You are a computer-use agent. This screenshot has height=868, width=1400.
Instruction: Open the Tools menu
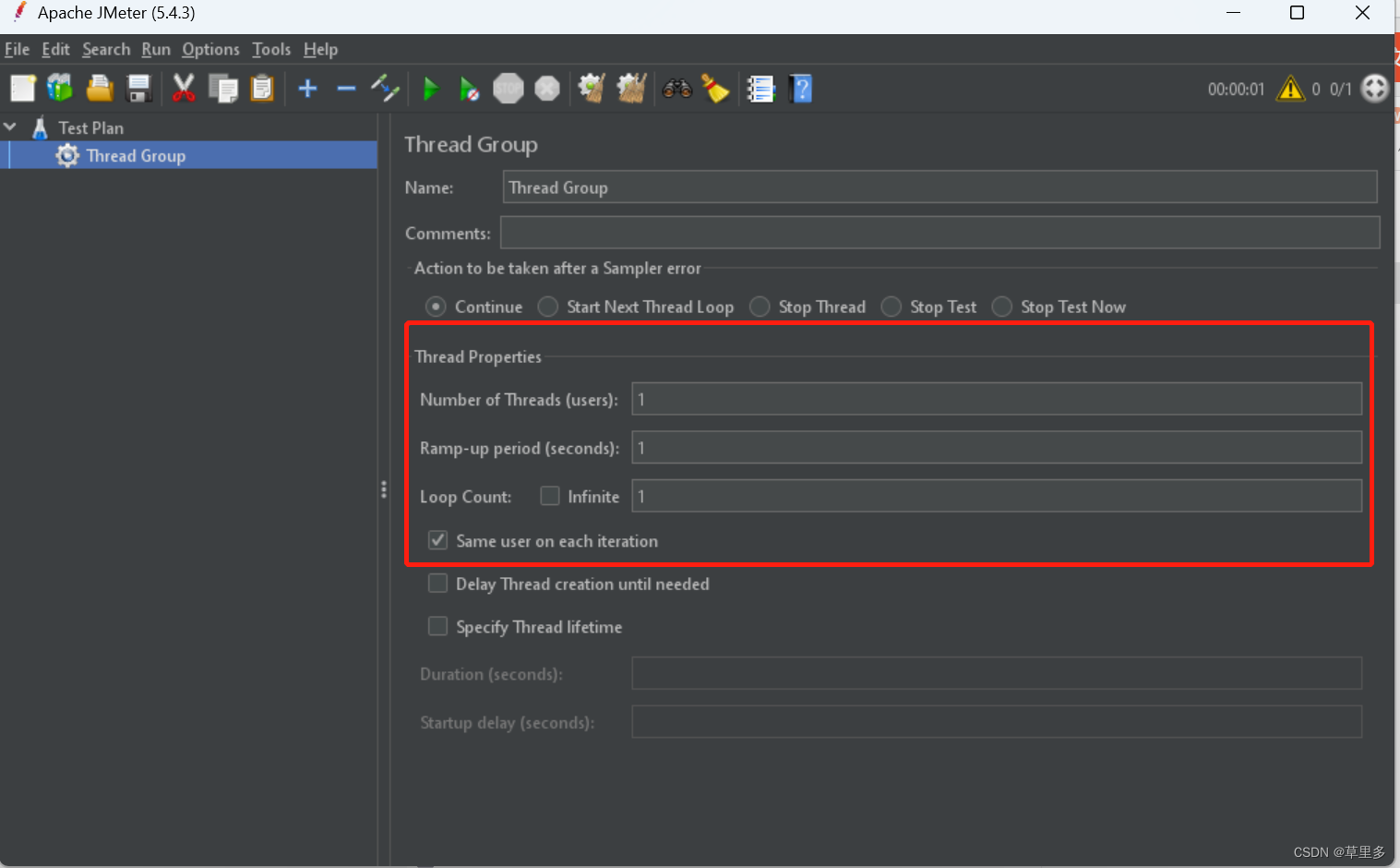271,49
